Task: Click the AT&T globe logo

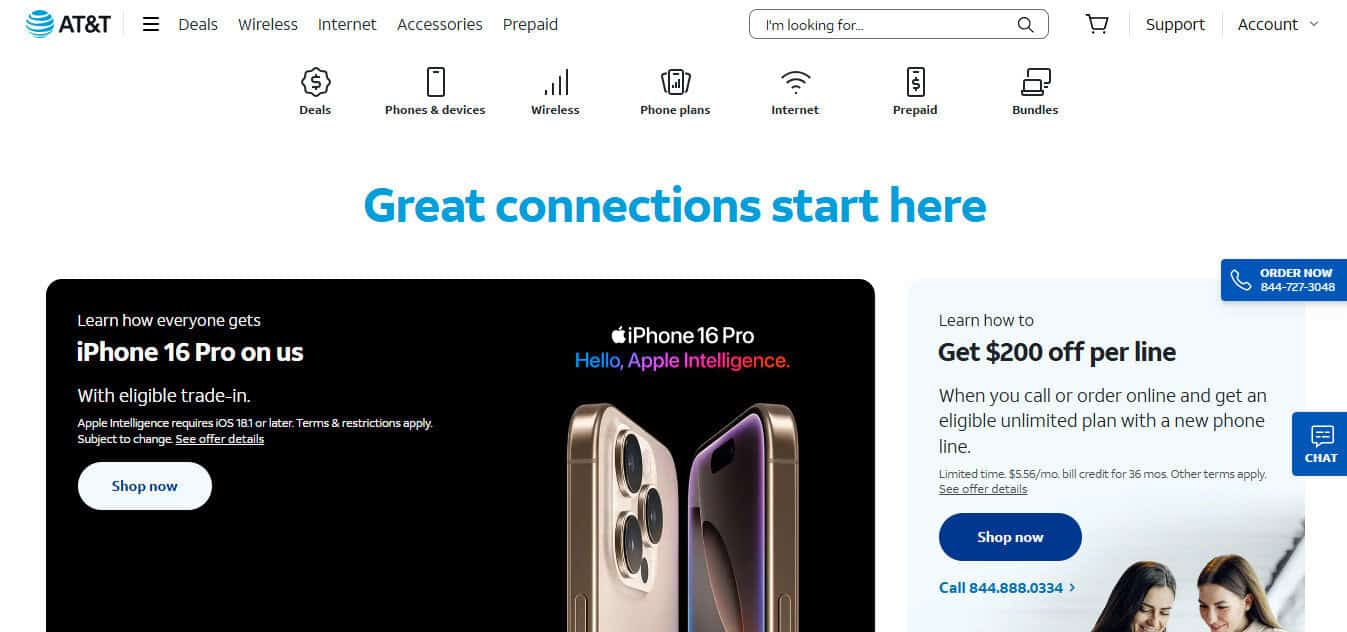Action: click(x=40, y=24)
